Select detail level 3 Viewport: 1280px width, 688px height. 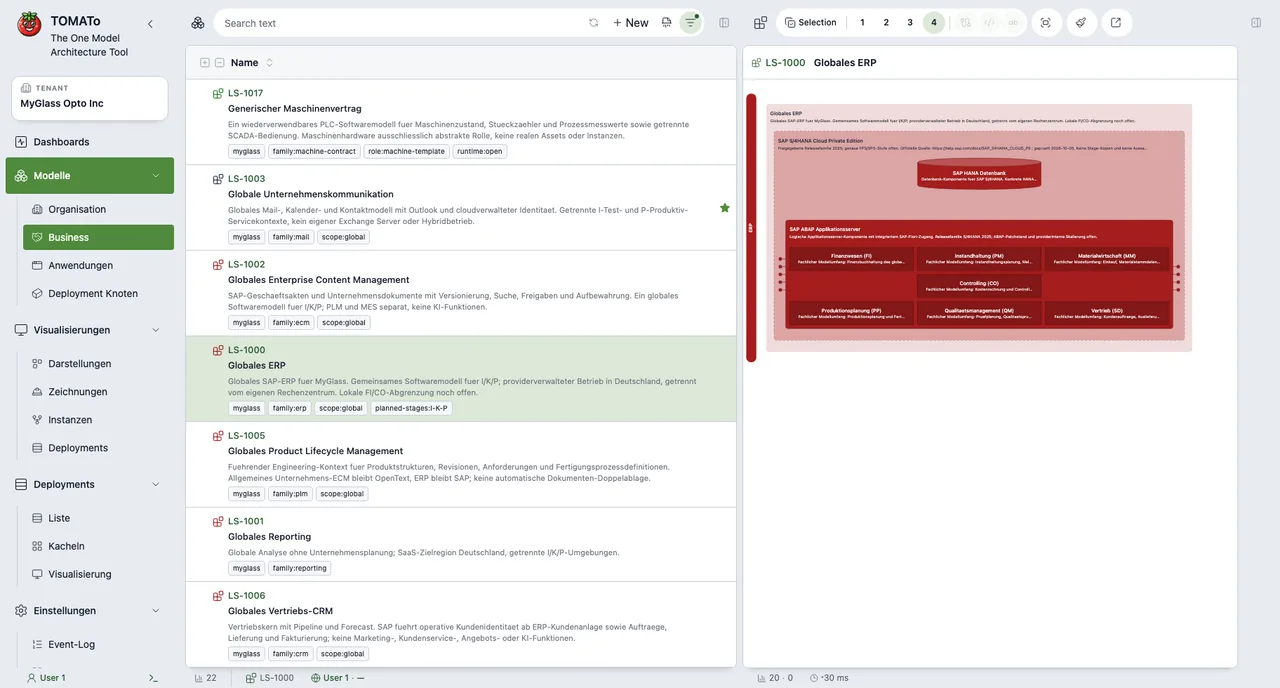(910, 23)
